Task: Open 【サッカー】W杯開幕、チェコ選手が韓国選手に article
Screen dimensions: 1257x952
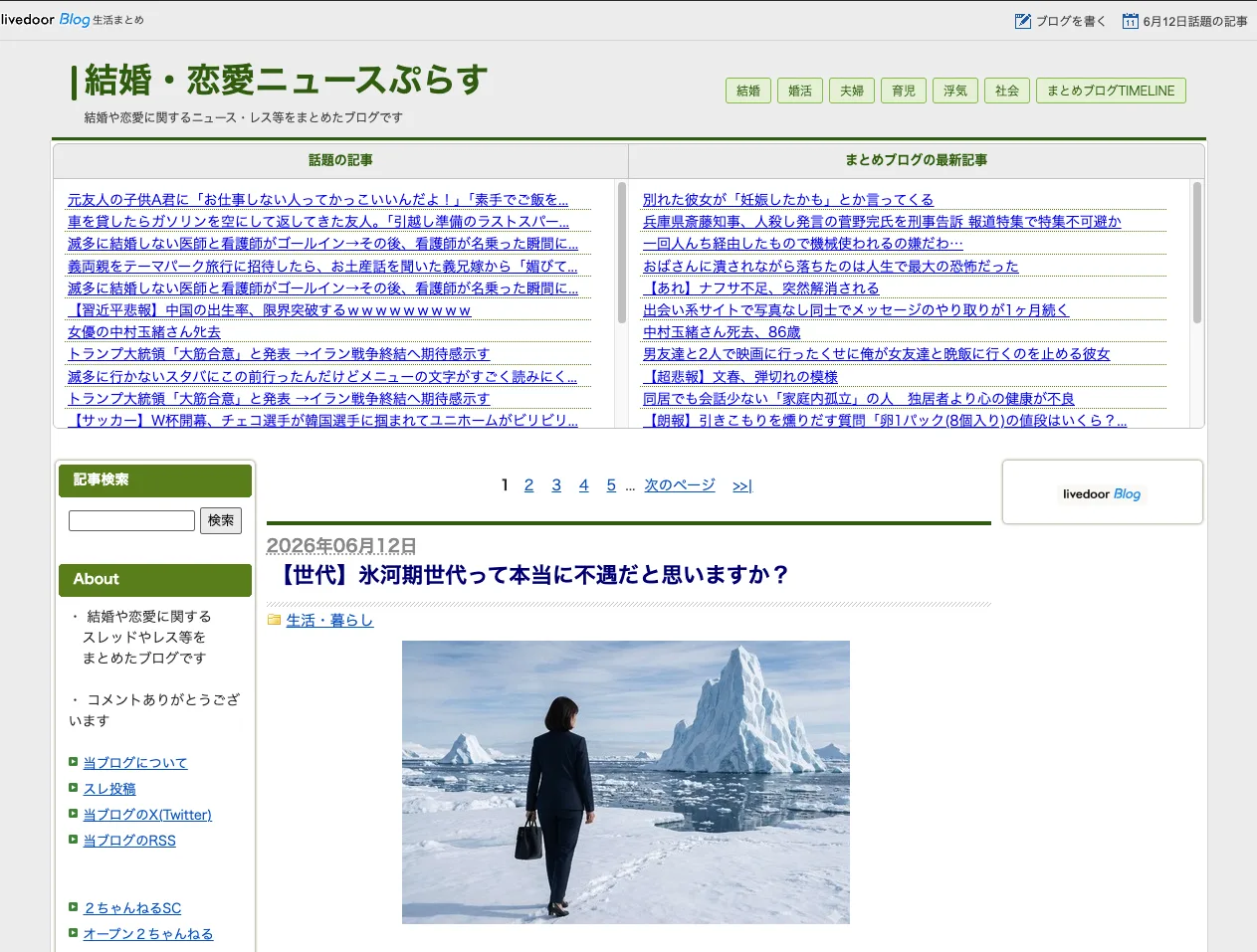Action: pos(322,420)
